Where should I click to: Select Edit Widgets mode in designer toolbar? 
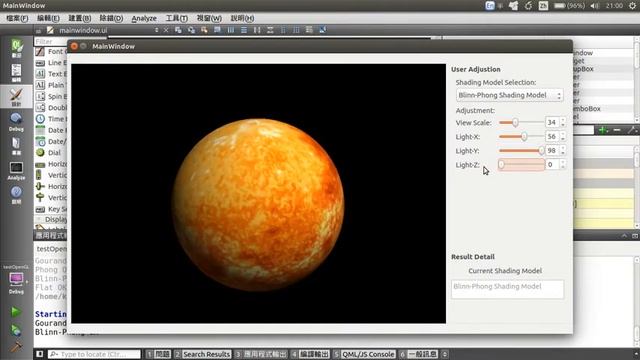tap(178, 30)
